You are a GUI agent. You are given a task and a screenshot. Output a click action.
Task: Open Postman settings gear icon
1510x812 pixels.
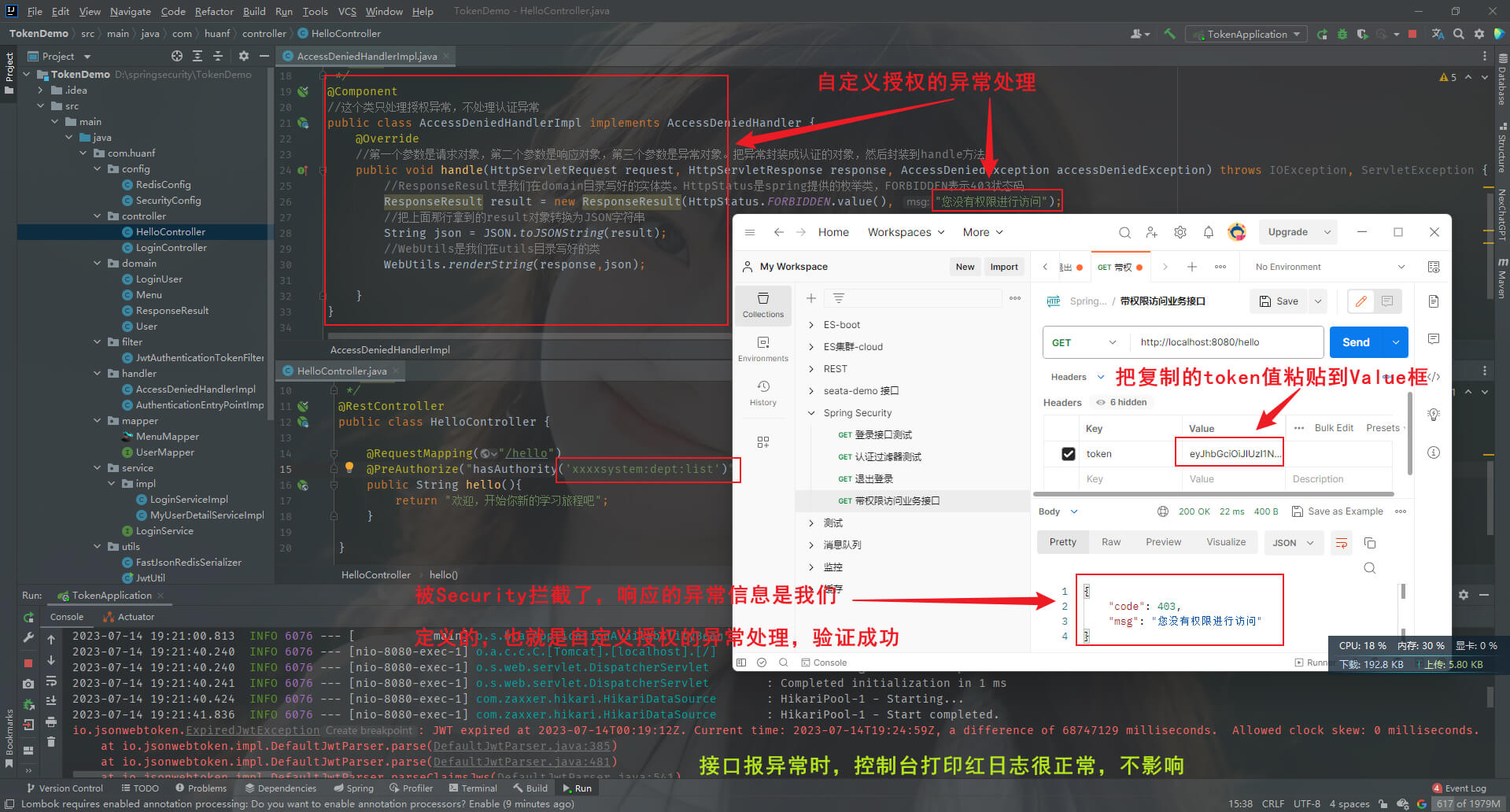pyautogui.click(x=1180, y=232)
